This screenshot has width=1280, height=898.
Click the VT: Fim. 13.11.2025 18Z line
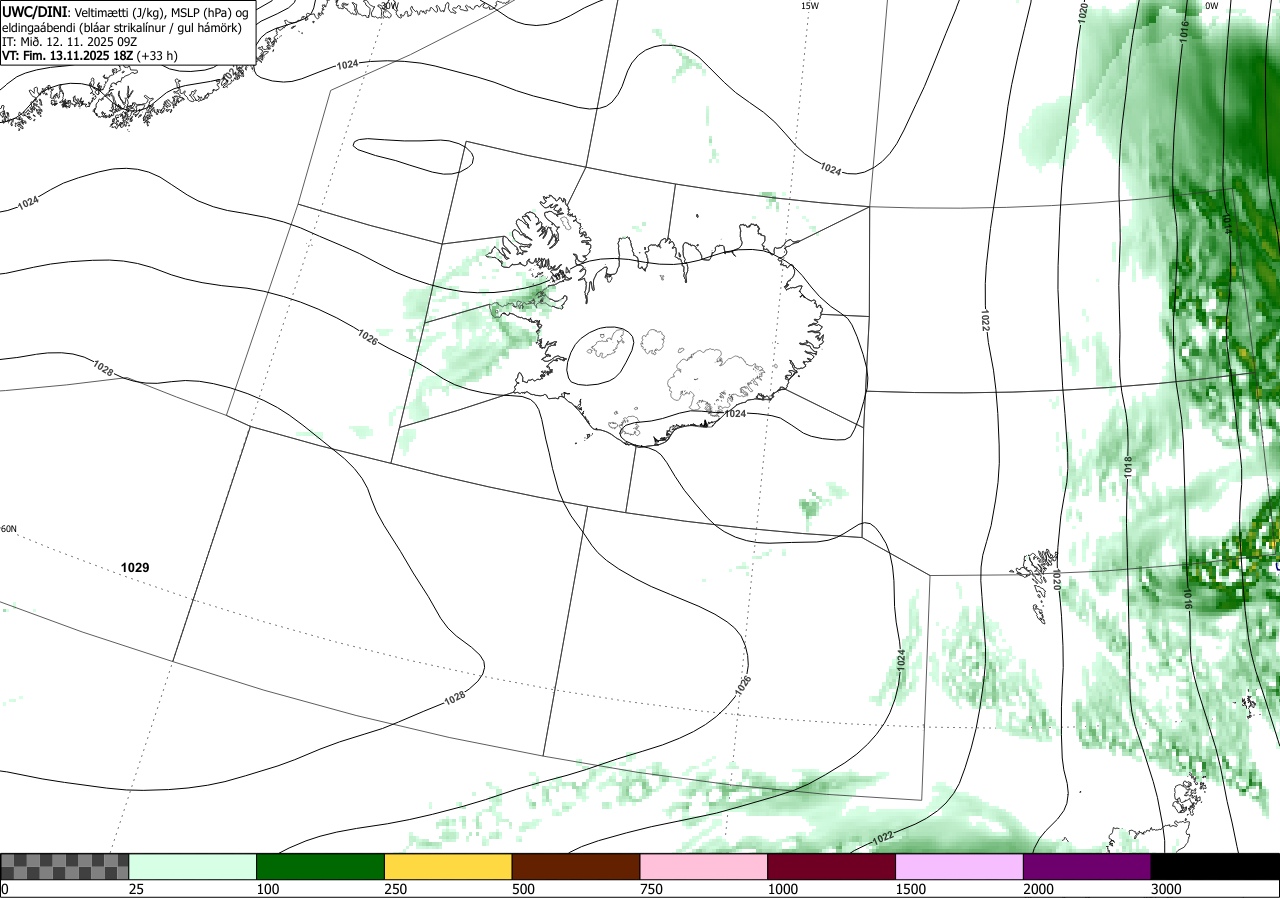coord(90,56)
